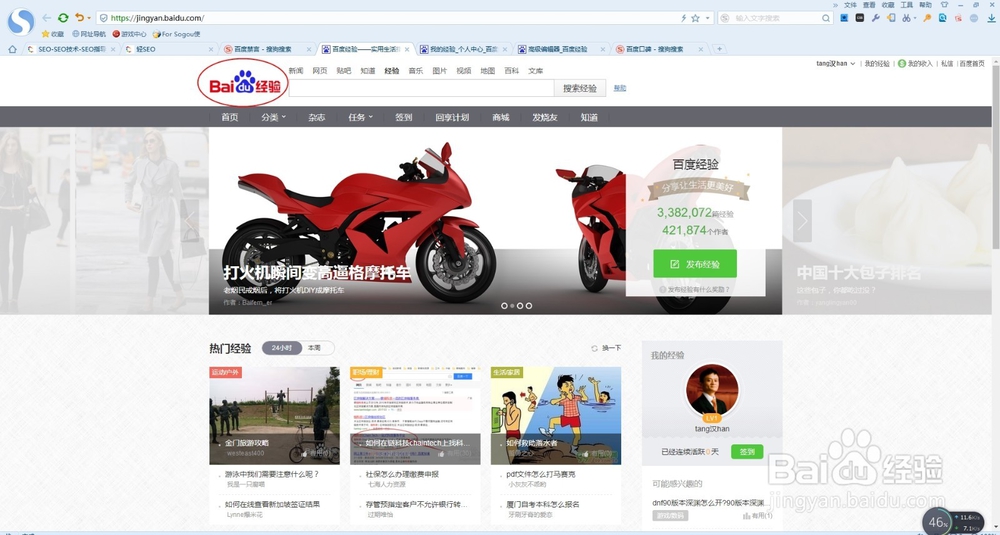Open the wrench tools icon
The image size is (1000, 535).
click(x=876, y=18)
